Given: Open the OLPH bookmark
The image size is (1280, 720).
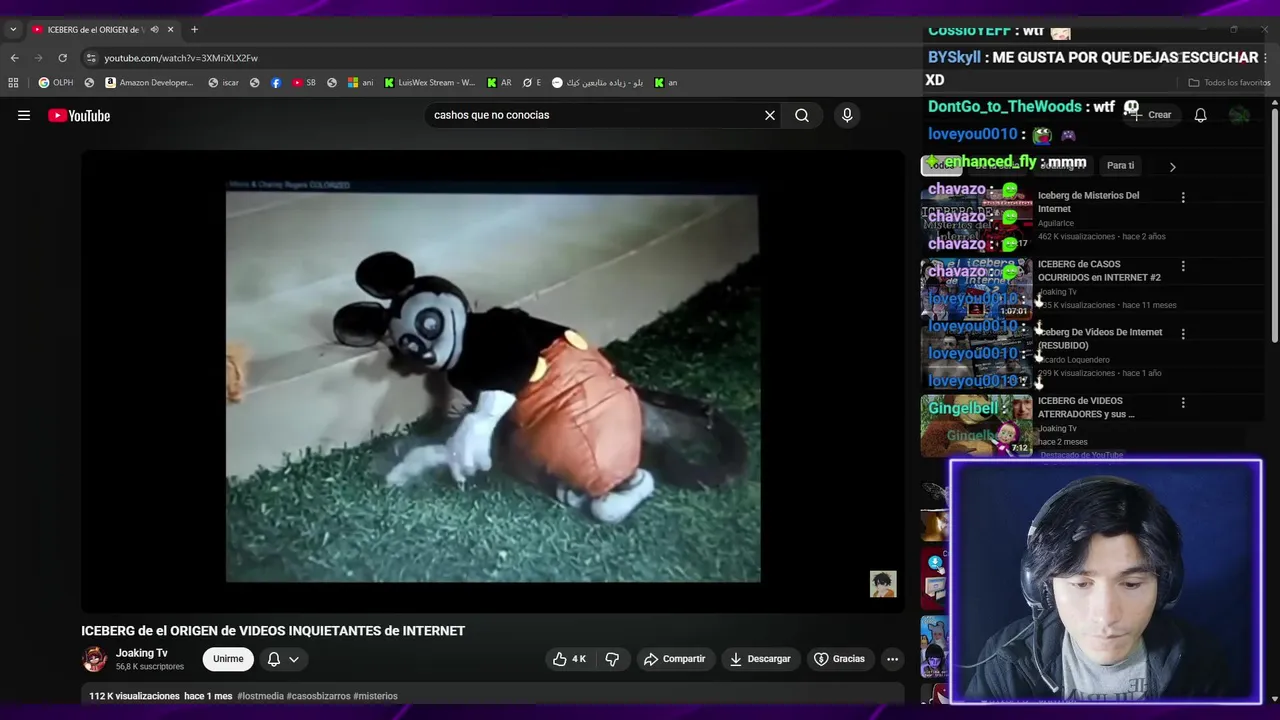Looking at the screenshot, I should (x=56, y=83).
